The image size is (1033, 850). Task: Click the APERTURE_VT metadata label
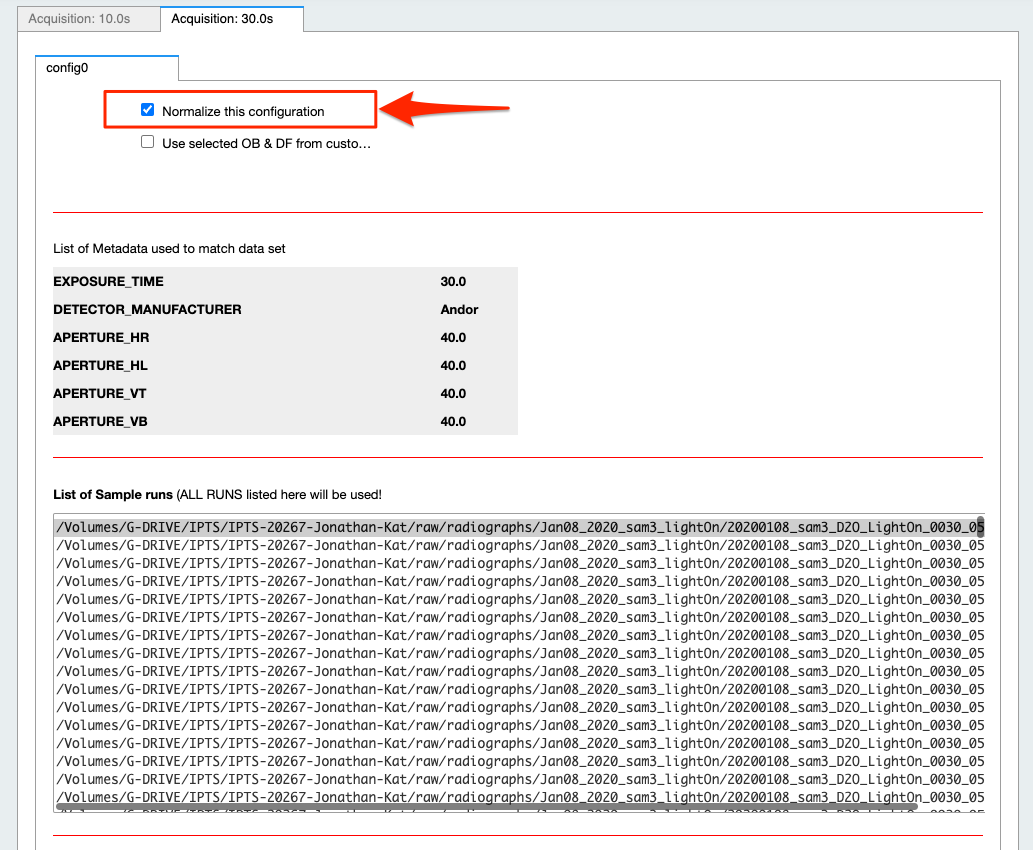pyautogui.click(x=100, y=394)
